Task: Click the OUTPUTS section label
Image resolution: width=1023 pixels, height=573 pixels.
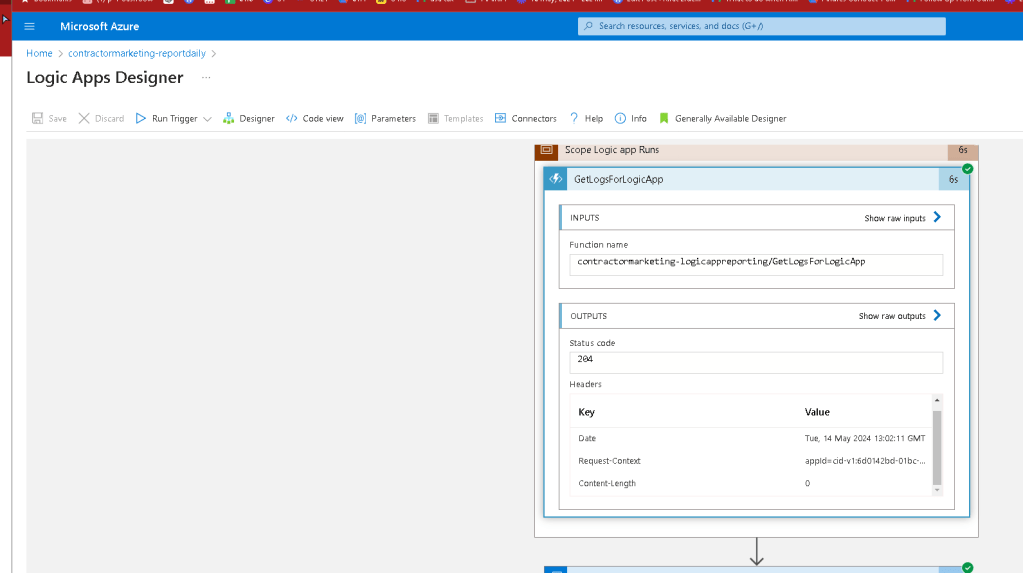Action: tap(588, 316)
